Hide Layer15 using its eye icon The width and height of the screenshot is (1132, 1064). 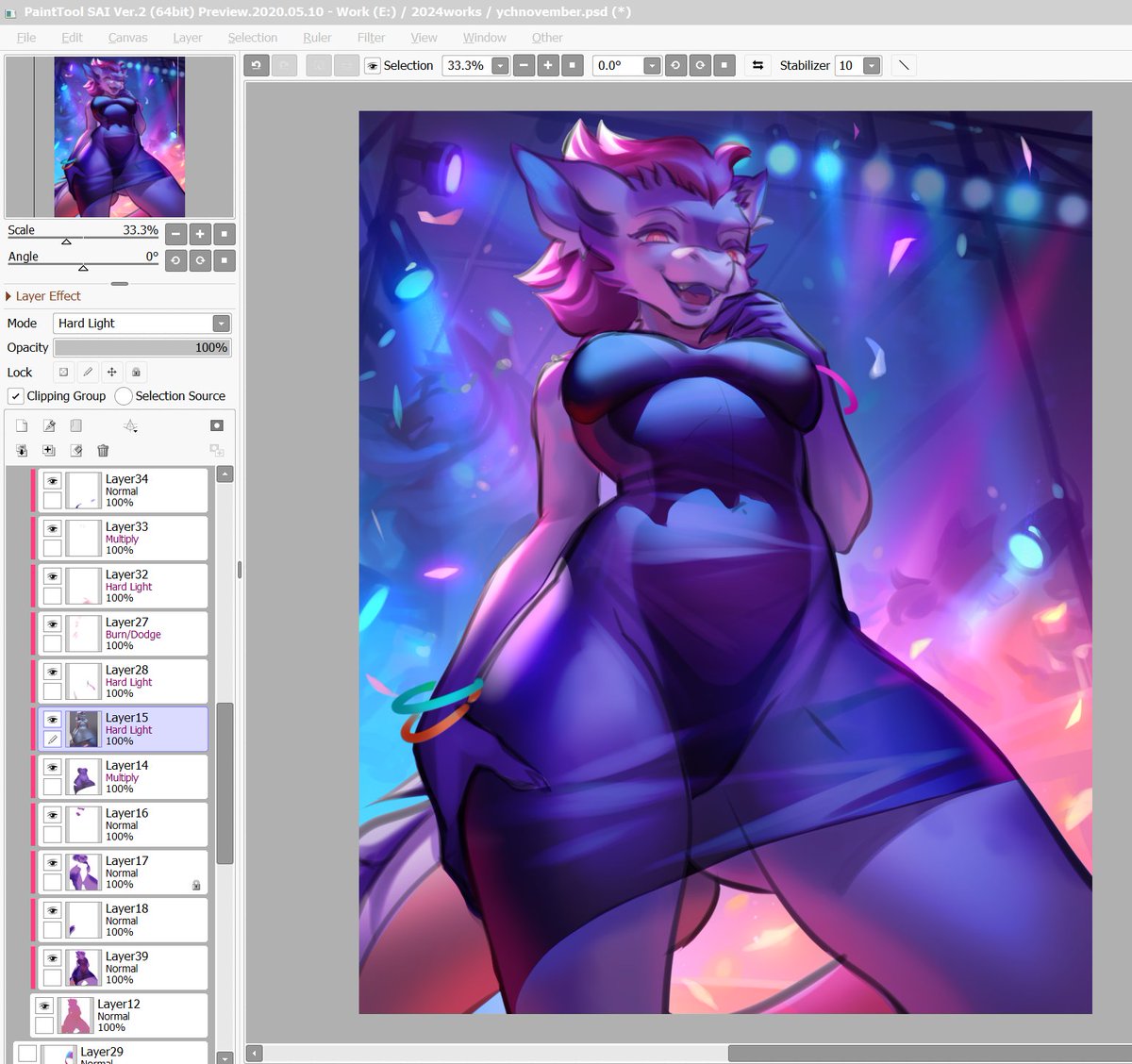tap(53, 720)
